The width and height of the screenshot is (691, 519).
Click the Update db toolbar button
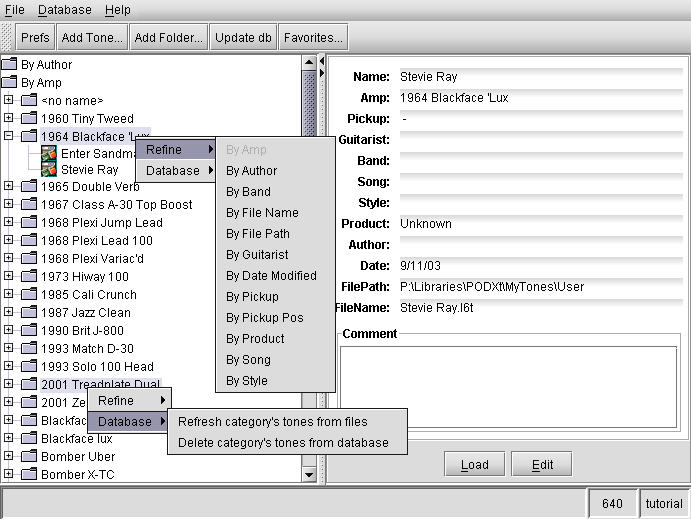coord(243,38)
